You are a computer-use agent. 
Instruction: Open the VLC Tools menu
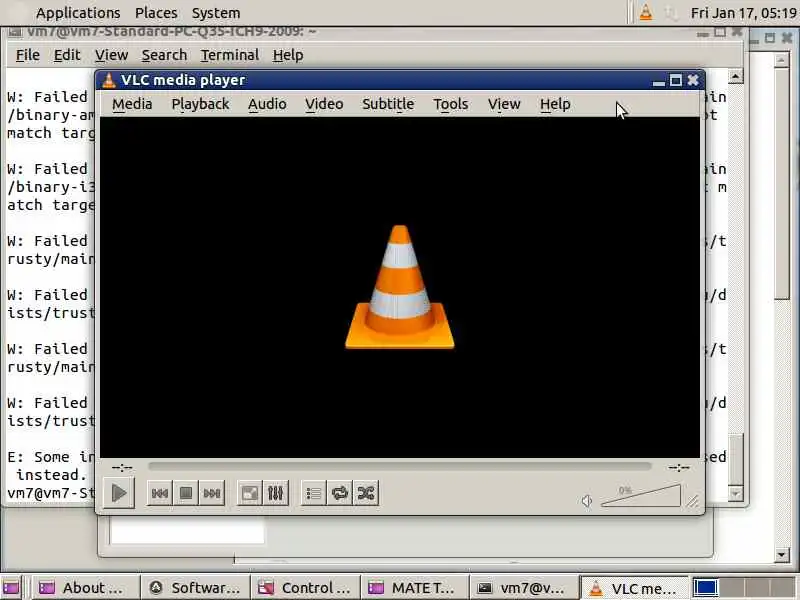pyautogui.click(x=451, y=104)
